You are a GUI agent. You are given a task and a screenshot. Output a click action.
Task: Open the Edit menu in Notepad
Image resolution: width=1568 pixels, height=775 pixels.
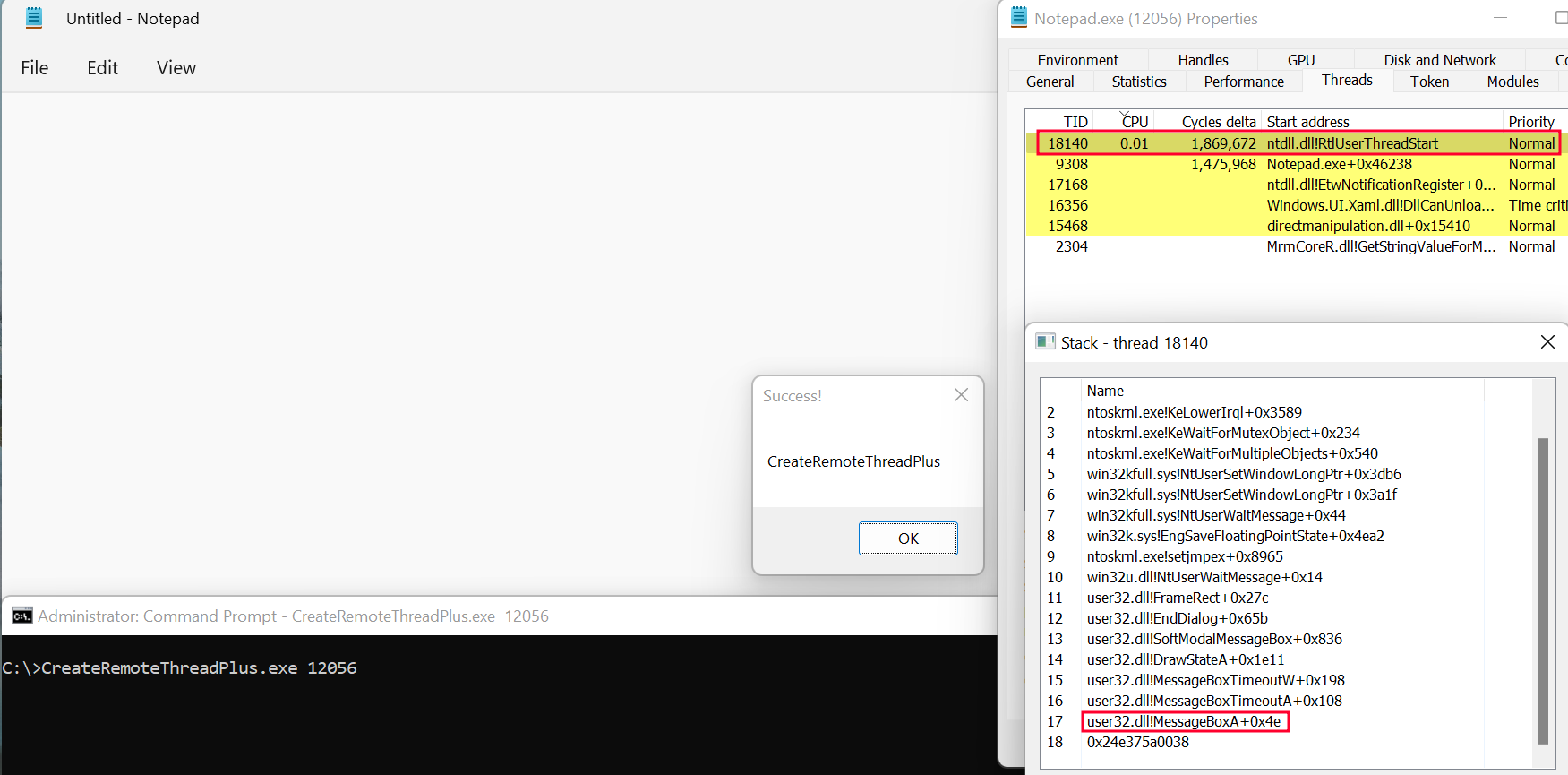pos(103,68)
